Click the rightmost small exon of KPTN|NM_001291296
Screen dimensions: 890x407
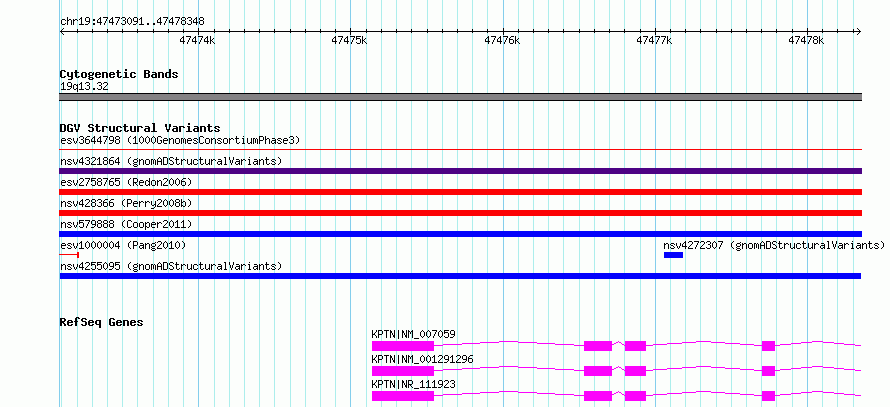pos(769,371)
